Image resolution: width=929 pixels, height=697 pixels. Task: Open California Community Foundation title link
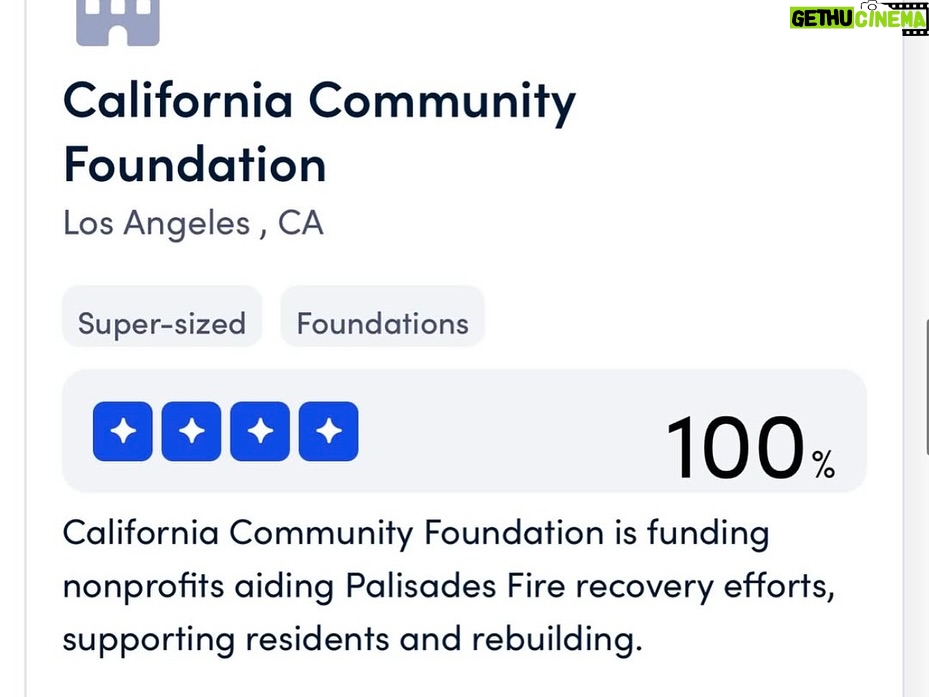pyautogui.click(x=319, y=132)
